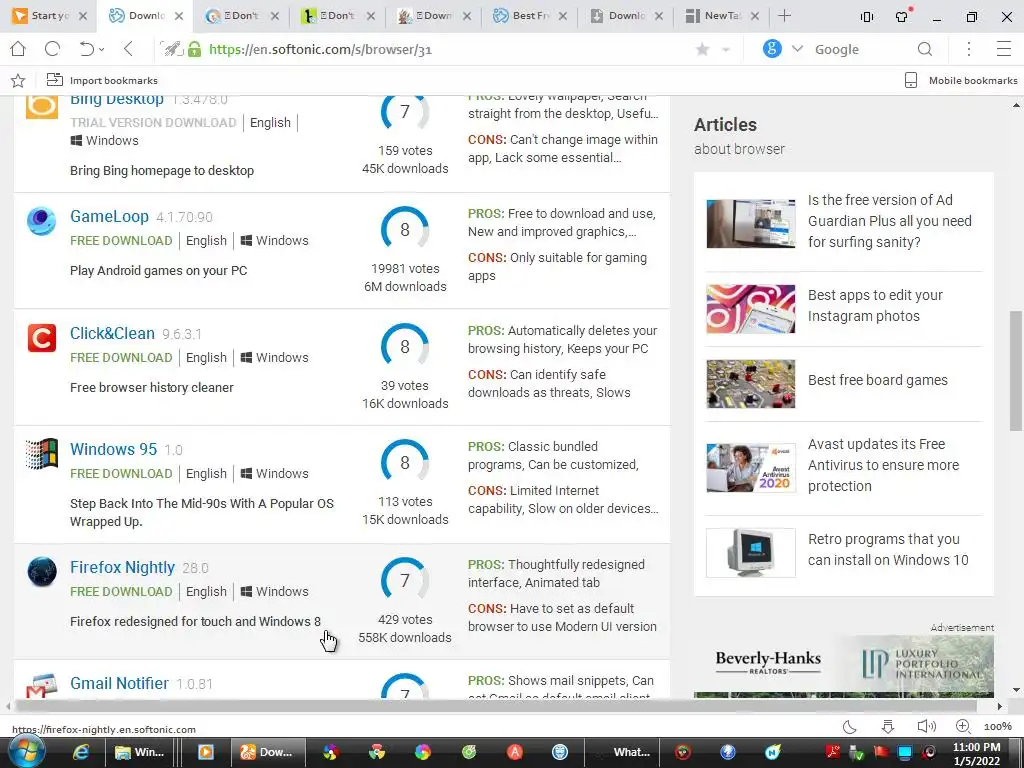The height and width of the screenshot is (768, 1024).
Task: Click Import bookmarks button
Action: (102, 80)
